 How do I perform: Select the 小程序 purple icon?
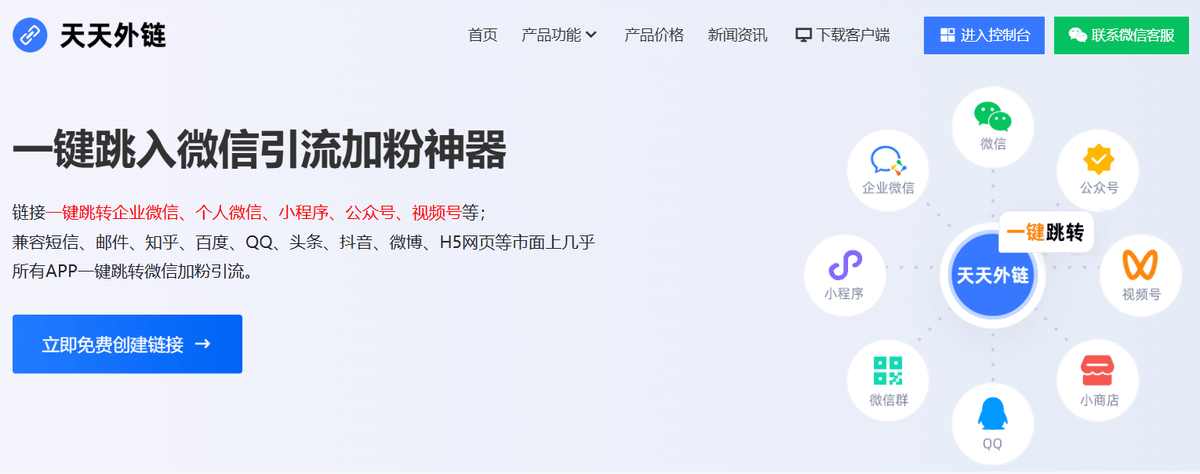(844, 267)
